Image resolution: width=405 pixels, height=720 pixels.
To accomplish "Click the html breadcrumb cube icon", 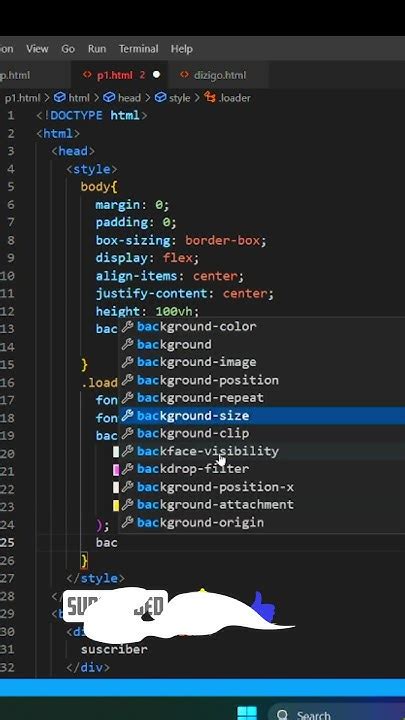I will [x=60, y=97].
